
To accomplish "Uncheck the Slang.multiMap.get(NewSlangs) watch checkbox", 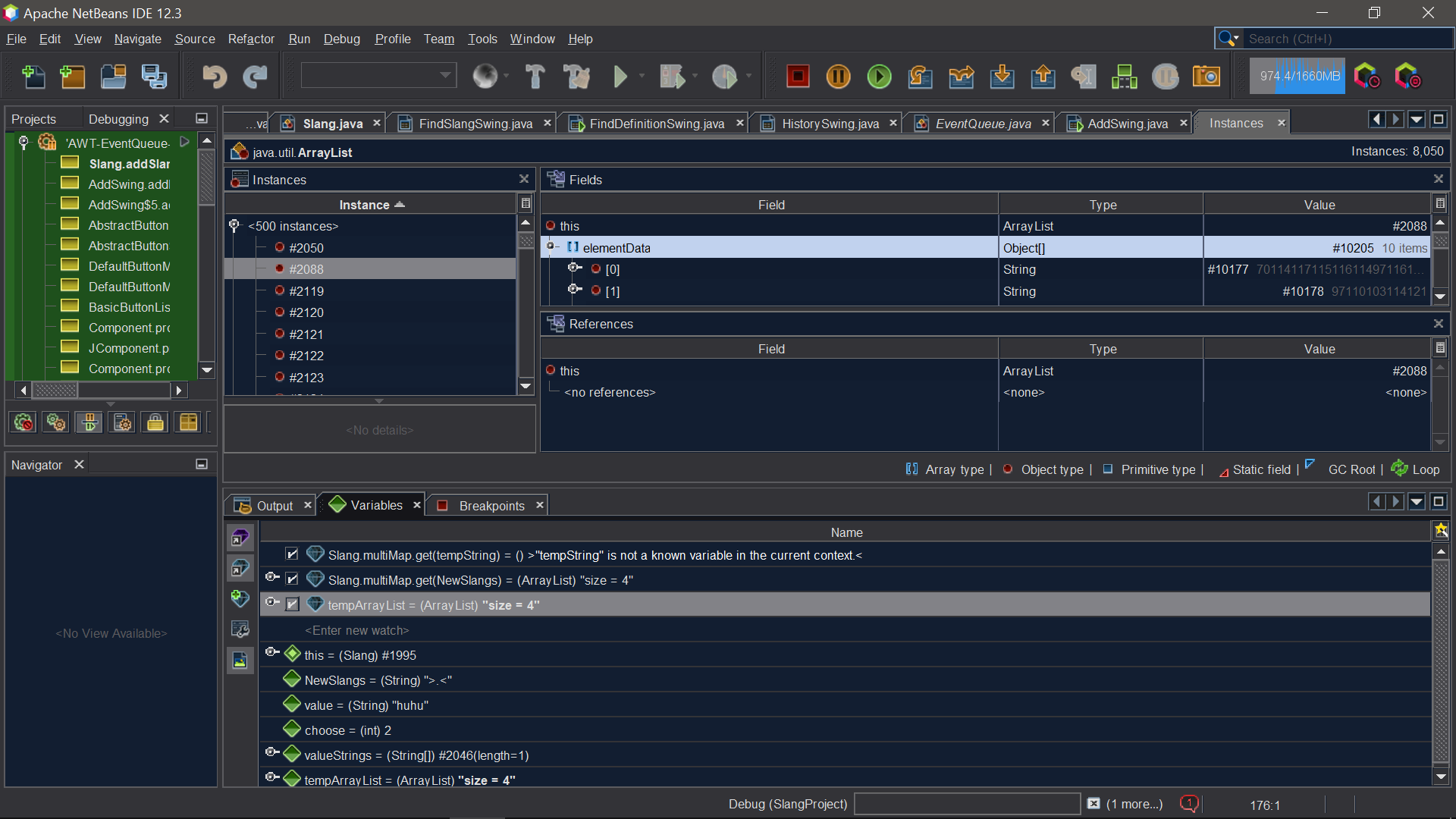I will pyautogui.click(x=292, y=579).
